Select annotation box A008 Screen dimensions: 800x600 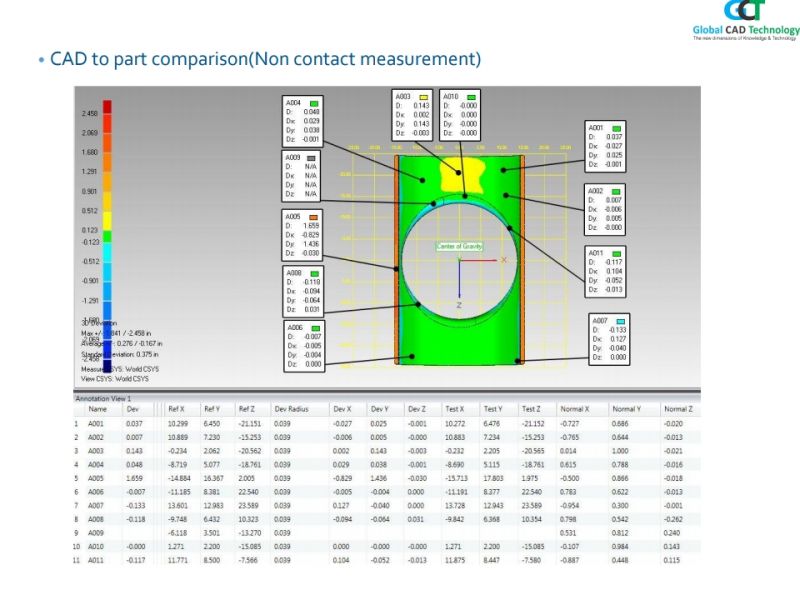(x=304, y=292)
